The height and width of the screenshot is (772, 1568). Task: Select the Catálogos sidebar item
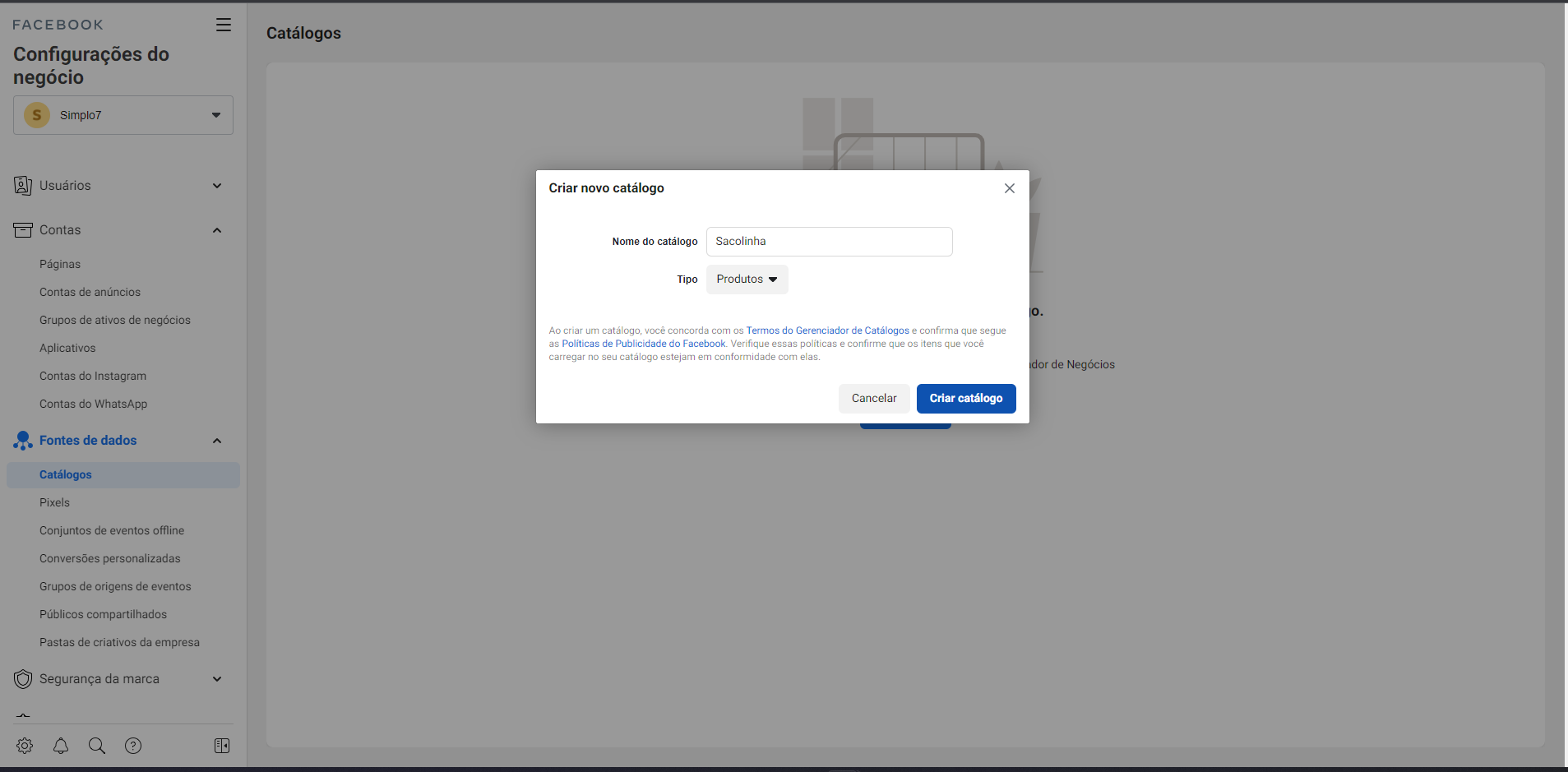pyautogui.click(x=123, y=475)
